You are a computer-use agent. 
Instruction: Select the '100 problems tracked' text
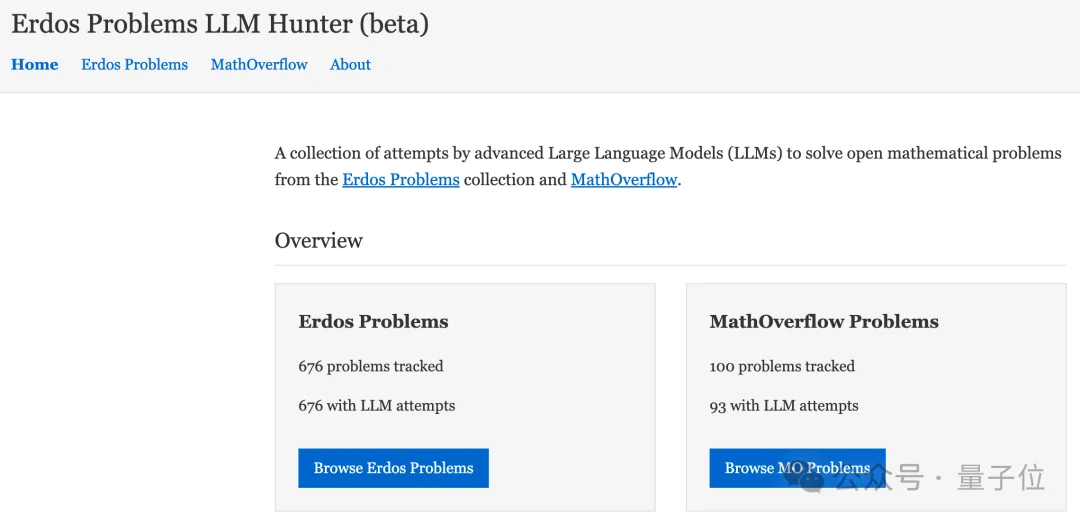782,366
